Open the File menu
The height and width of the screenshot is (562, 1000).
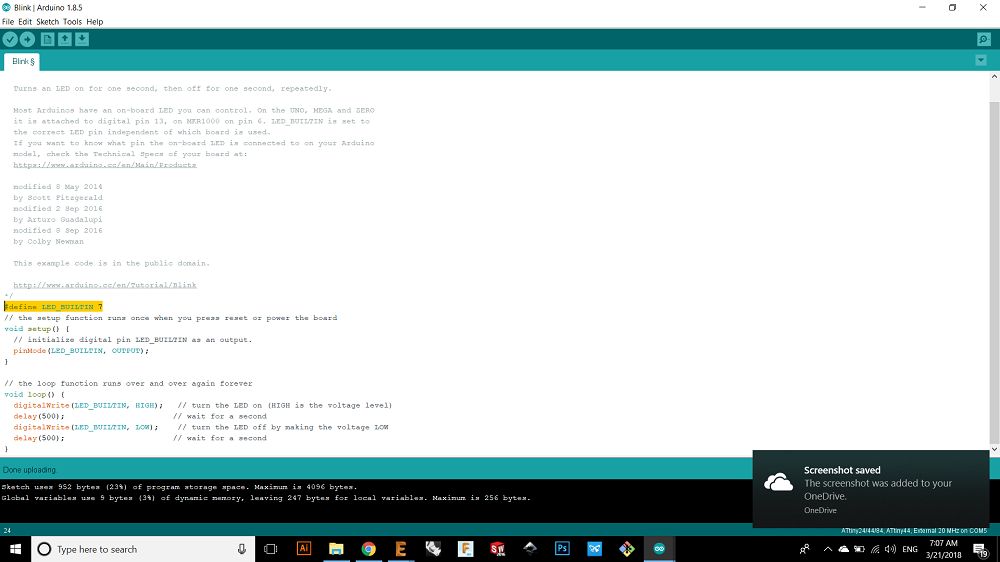pos(8,22)
